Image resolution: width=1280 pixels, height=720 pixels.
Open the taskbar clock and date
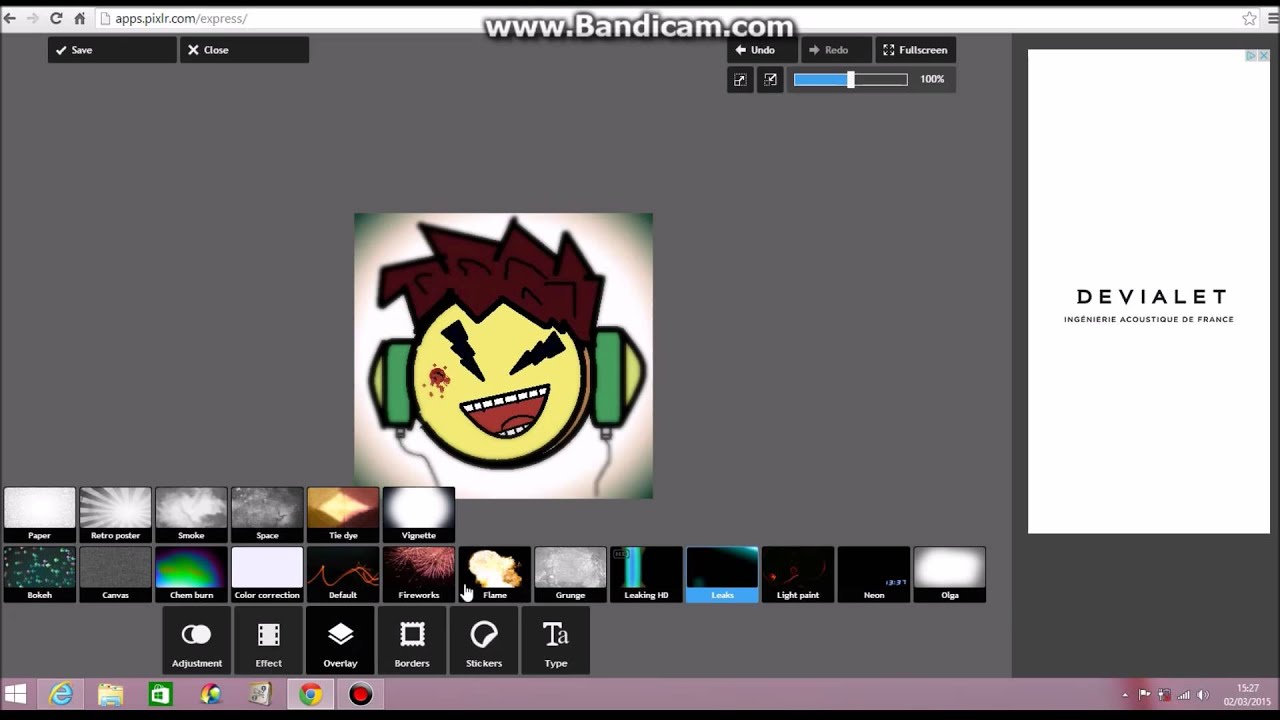coord(1247,695)
